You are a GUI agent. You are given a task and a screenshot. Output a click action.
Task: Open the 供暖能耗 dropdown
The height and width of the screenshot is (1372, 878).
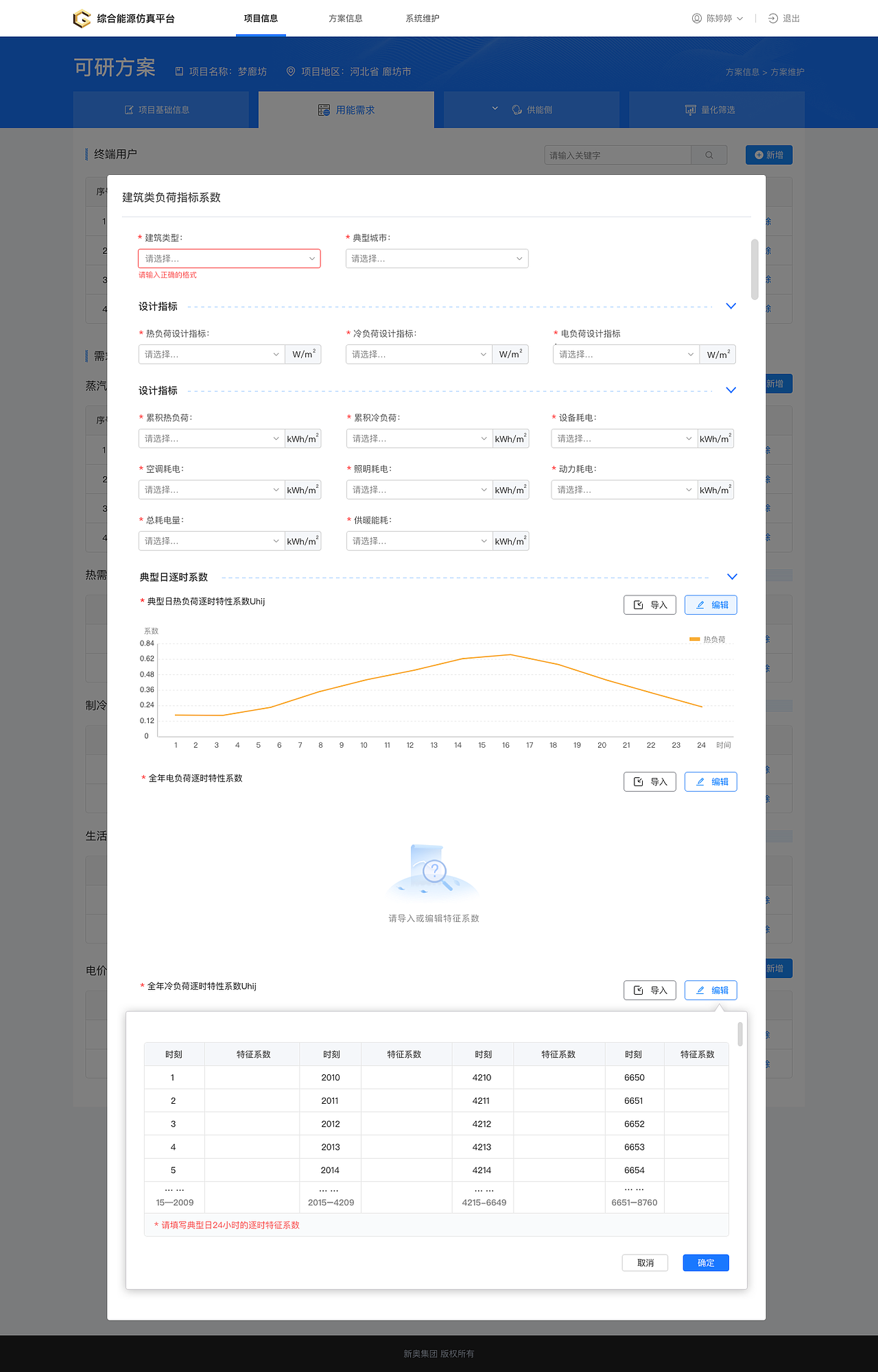click(x=419, y=541)
